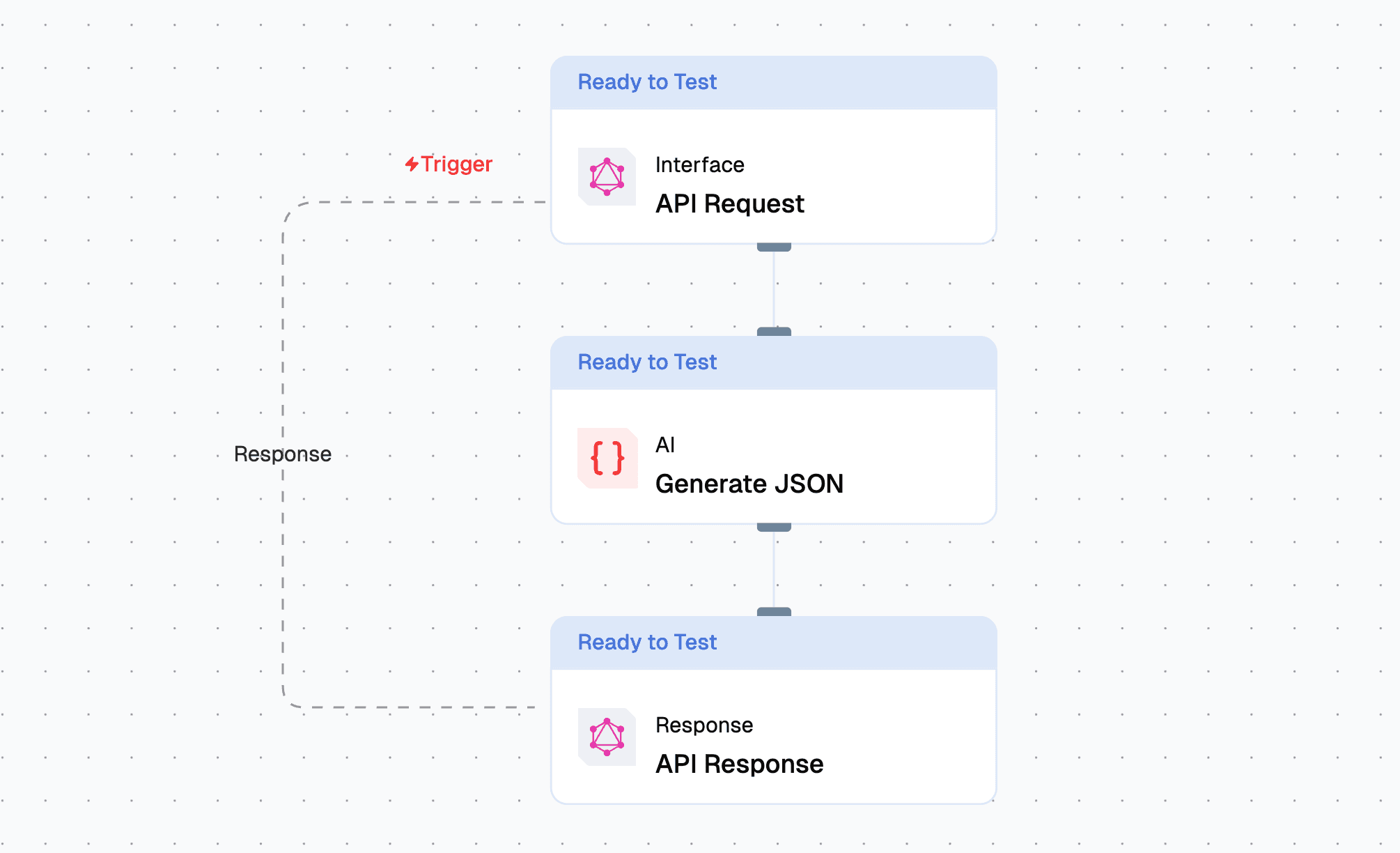Click the Response label on dashed edge
The height and width of the screenshot is (853, 1400).
[282, 454]
